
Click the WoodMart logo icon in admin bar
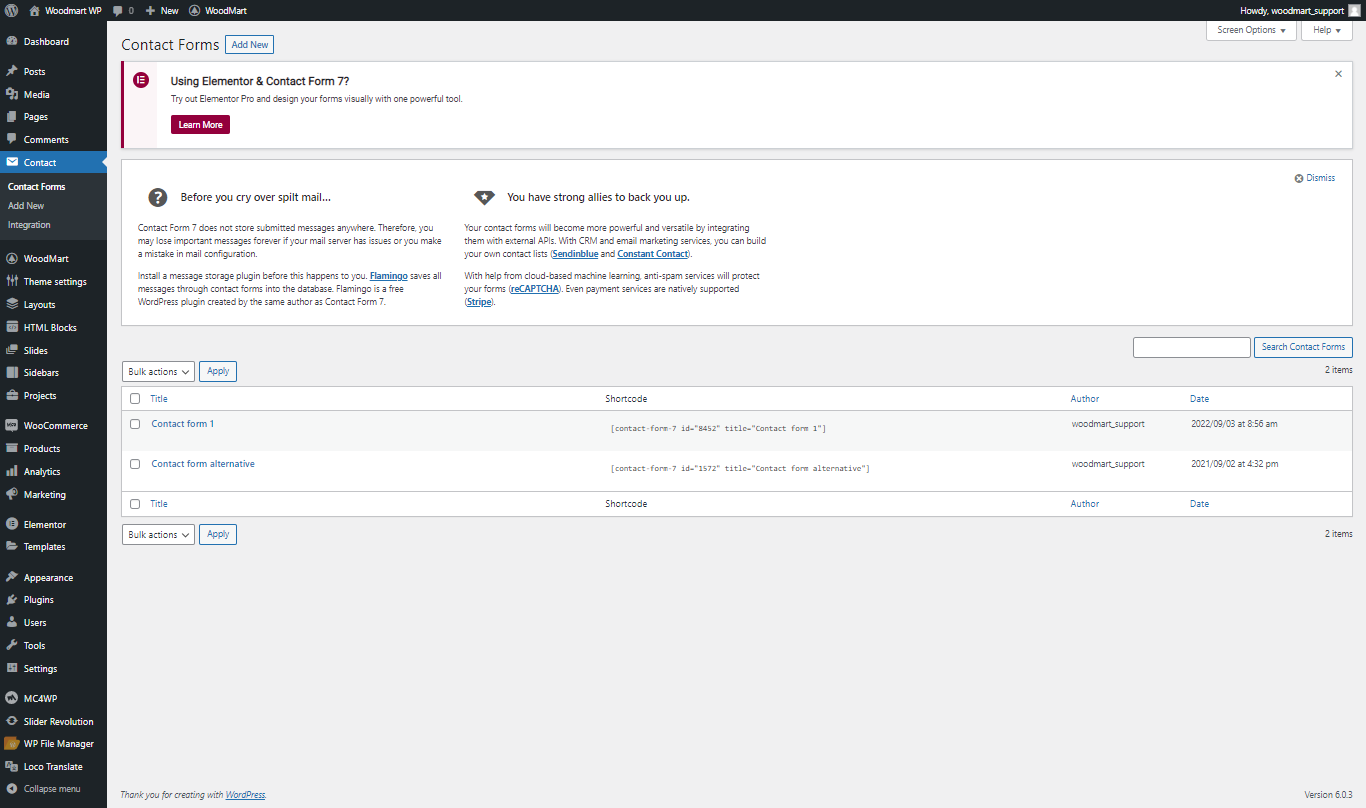tap(194, 10)
